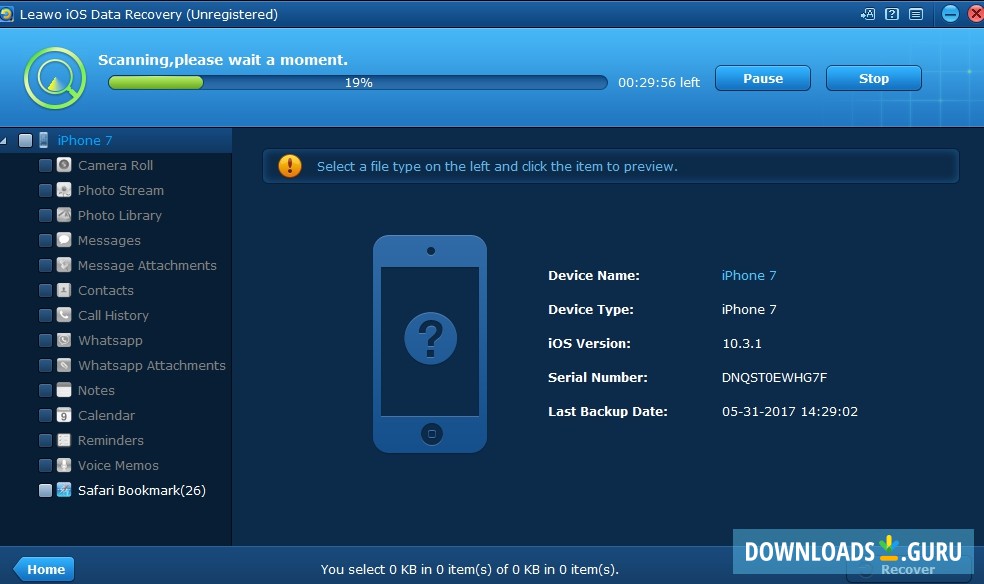
Task: Click the Leawo app logo in title bar
Action: (7, 14)
